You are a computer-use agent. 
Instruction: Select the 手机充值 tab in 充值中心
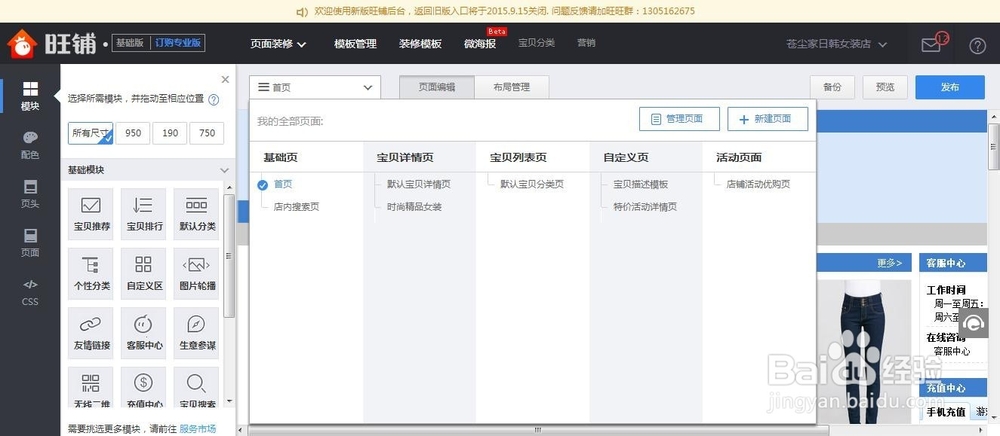[946, 412]
